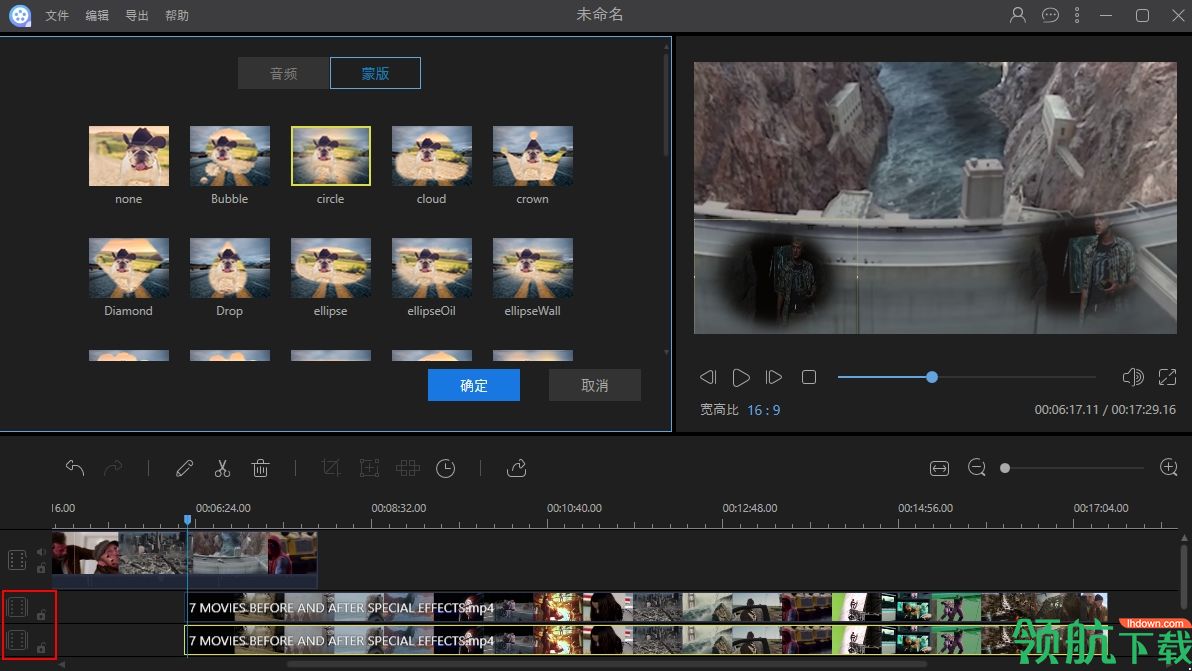This screenshot has height=671, width=1192.
Task: Select the ellipseOil mask thumbnail
Action: coord(432,267)
